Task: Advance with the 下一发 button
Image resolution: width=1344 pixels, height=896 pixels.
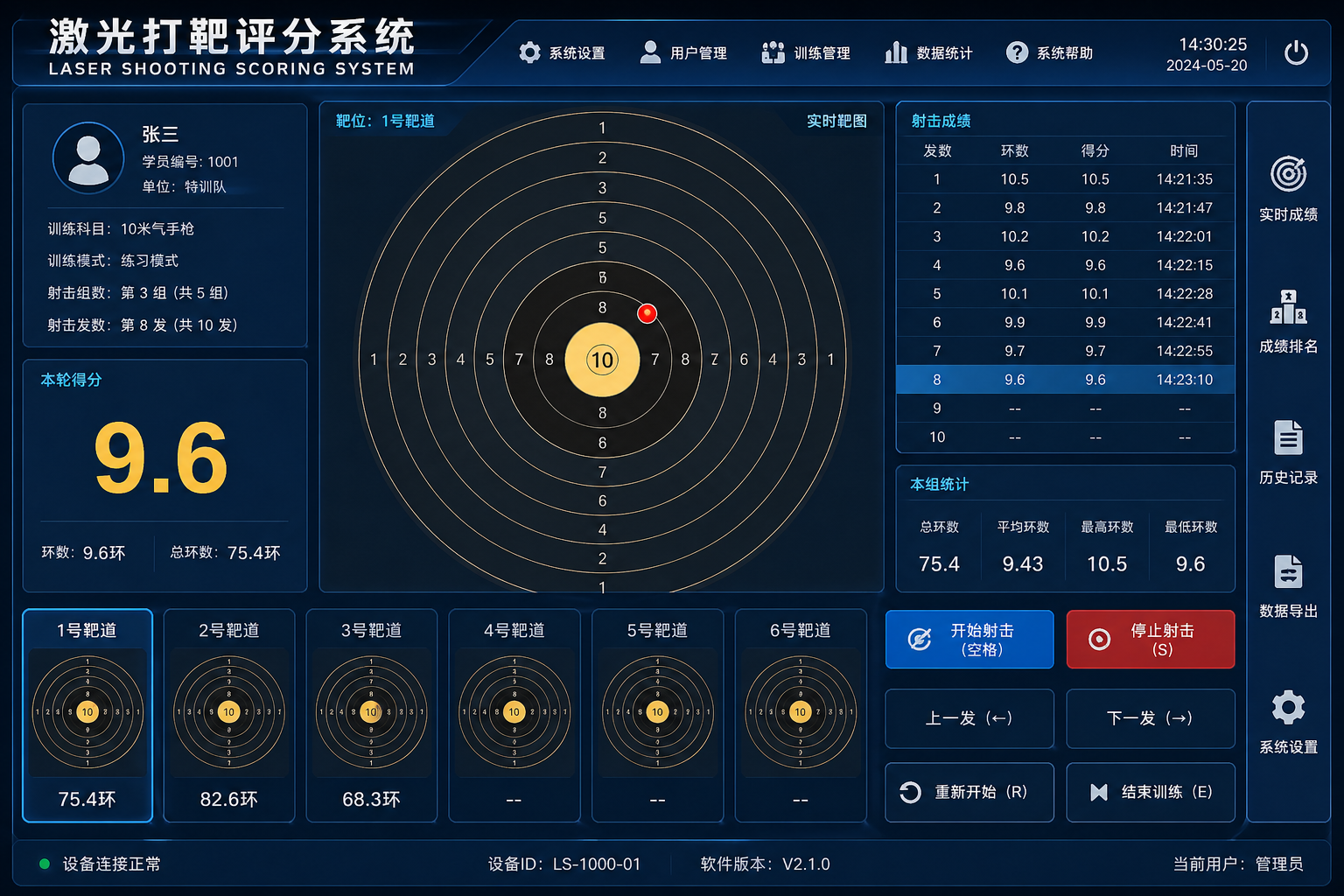Action: (1150, 718)
